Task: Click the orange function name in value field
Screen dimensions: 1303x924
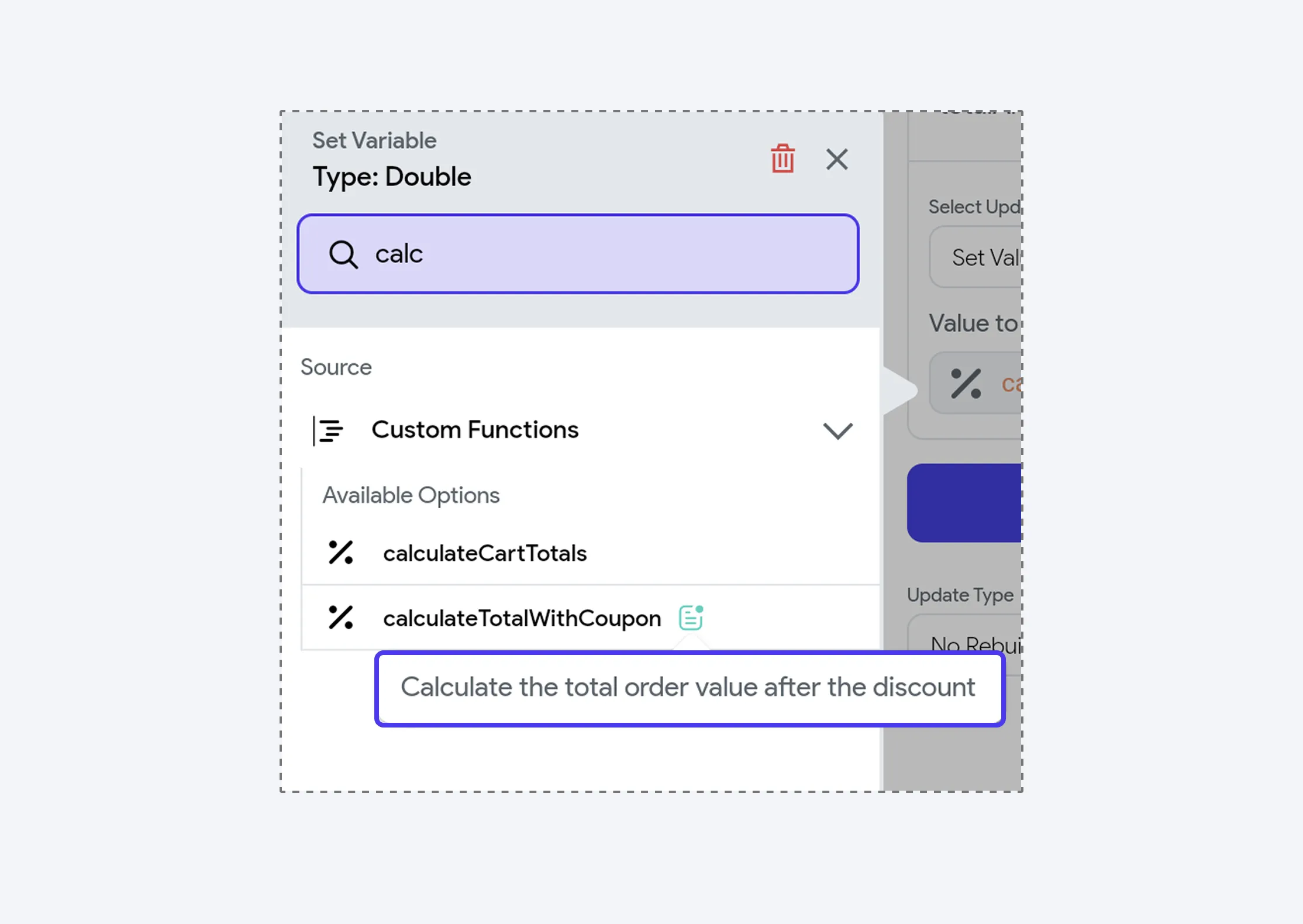Action: 1012,384
